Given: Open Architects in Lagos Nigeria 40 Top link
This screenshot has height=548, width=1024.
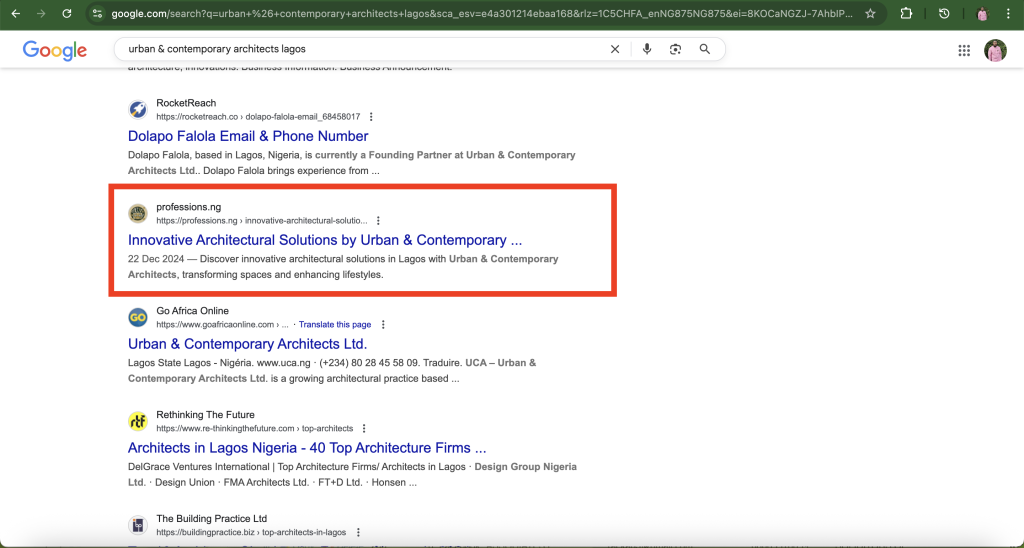Looking at the screenshot, I should (307, 448).
